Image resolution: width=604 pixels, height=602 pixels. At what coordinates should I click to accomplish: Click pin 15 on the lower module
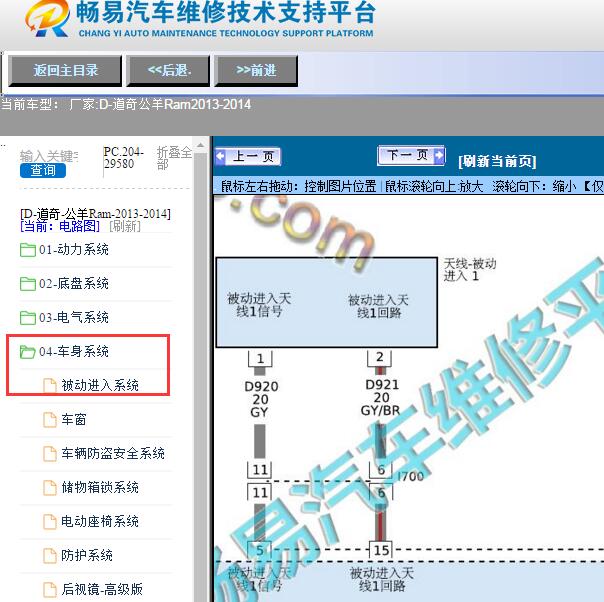click(381, 550)
